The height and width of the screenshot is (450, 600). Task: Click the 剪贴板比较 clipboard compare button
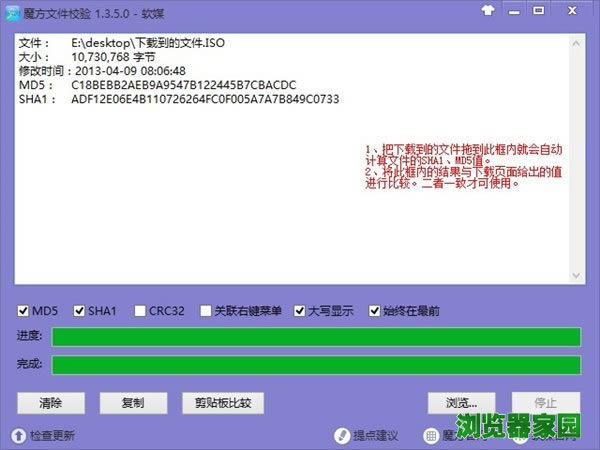pyautogui.click(x=223, y=403)
